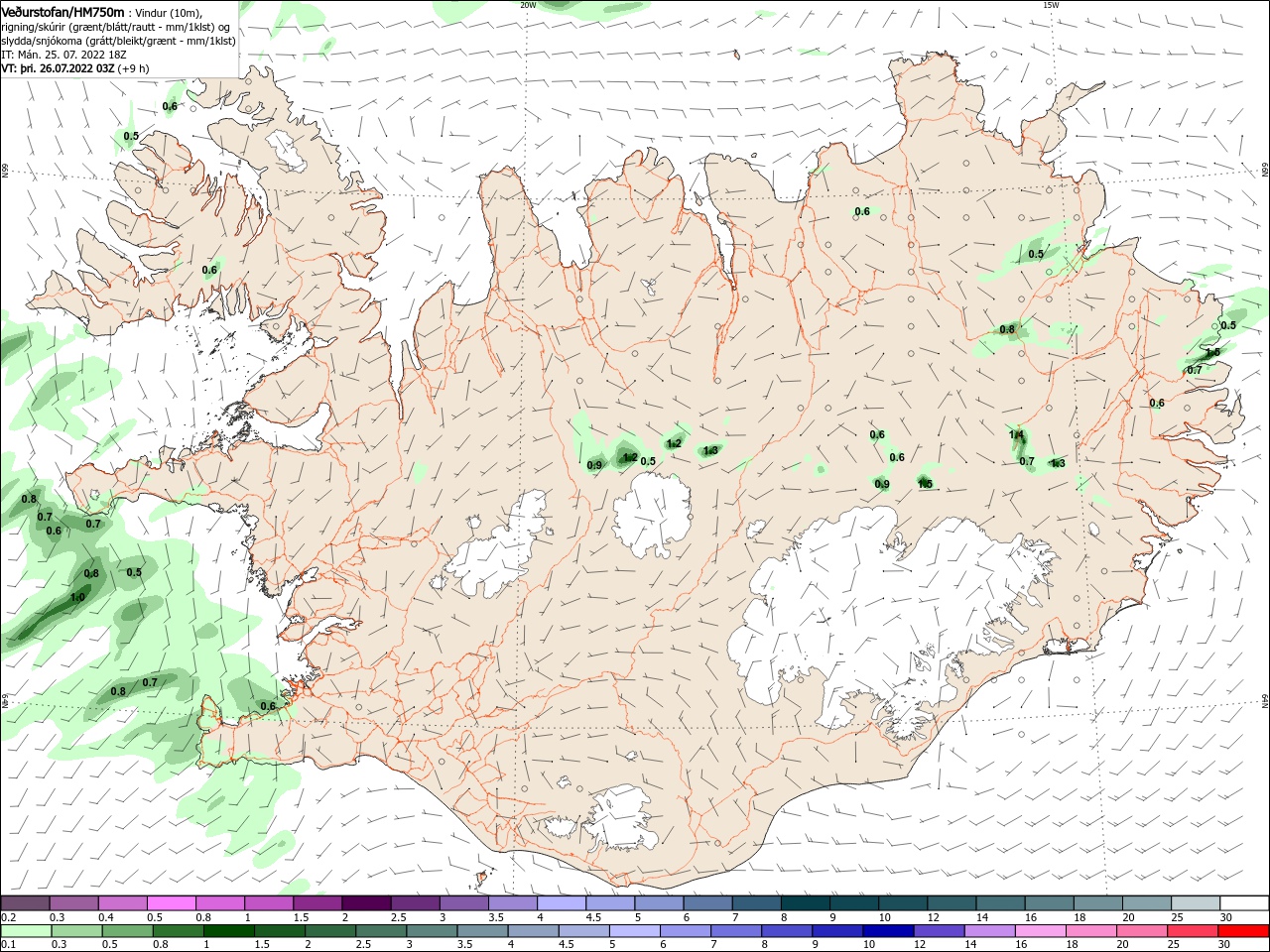Click the light pink swatch labeled 16 in lower row
Viewport: 1270px width, 952px height.
click(x=1041, y=931)
